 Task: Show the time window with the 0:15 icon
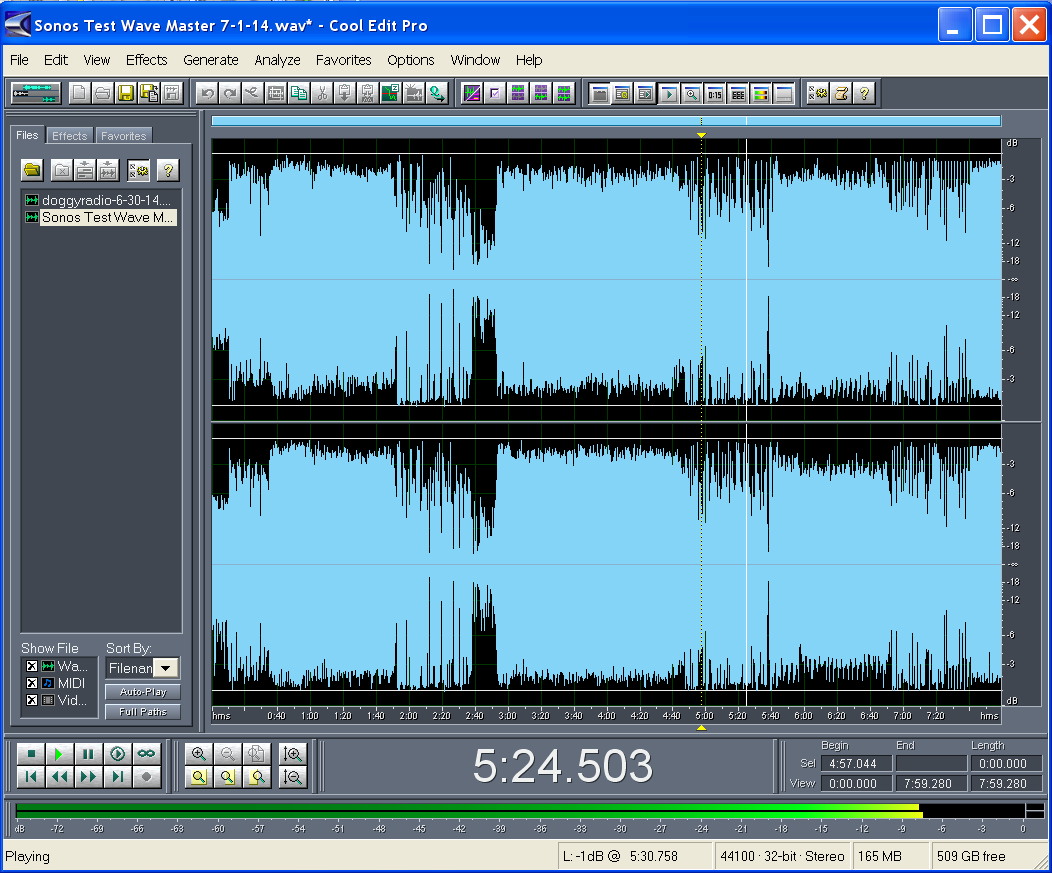coord(715,93)
